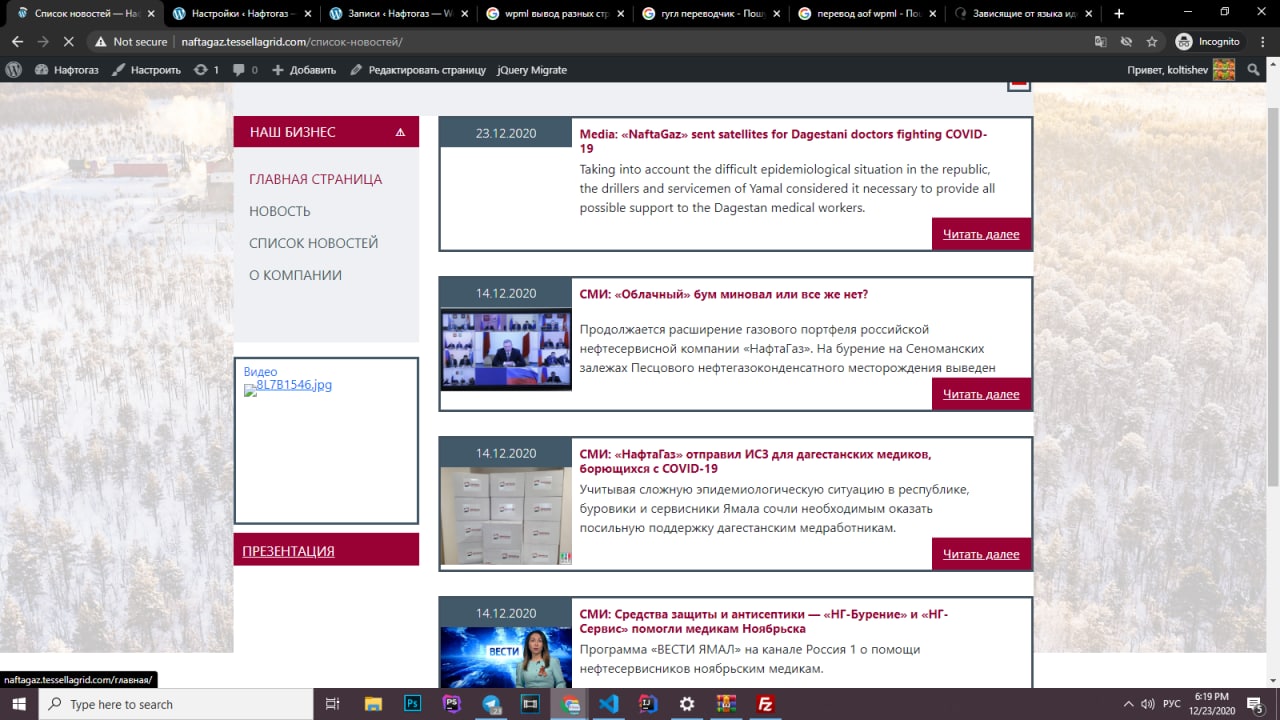
Task: Click the Видео link in sidebar
Action: (x=260, y=372)
